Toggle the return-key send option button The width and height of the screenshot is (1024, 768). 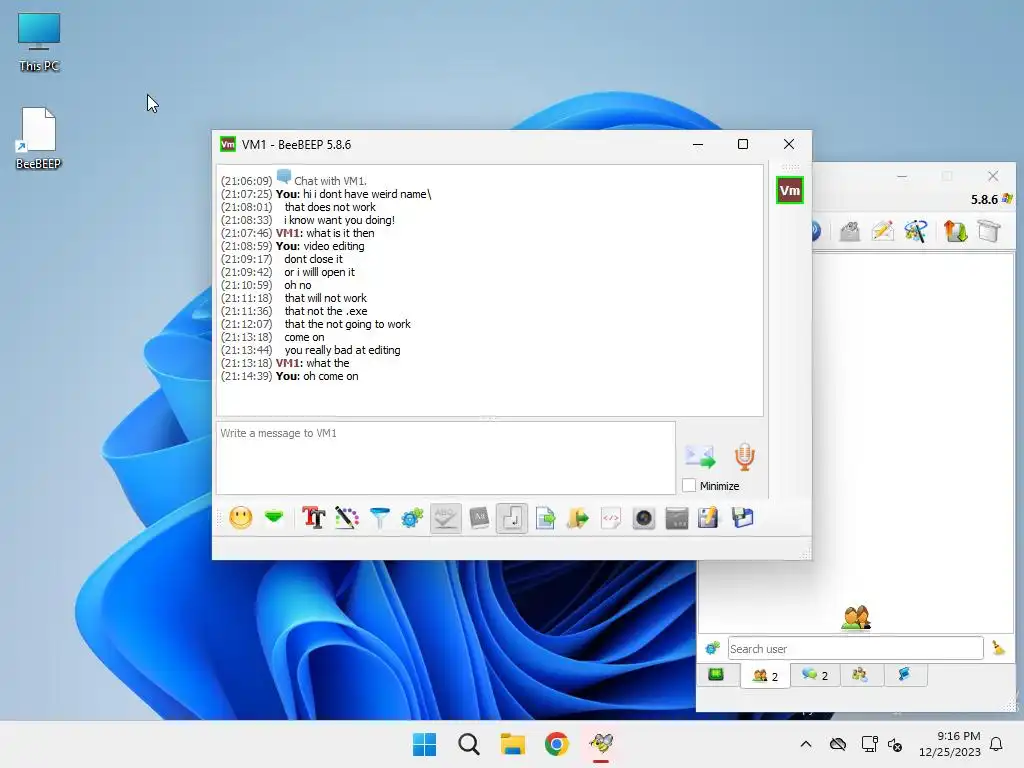click(x=512, y=519)
